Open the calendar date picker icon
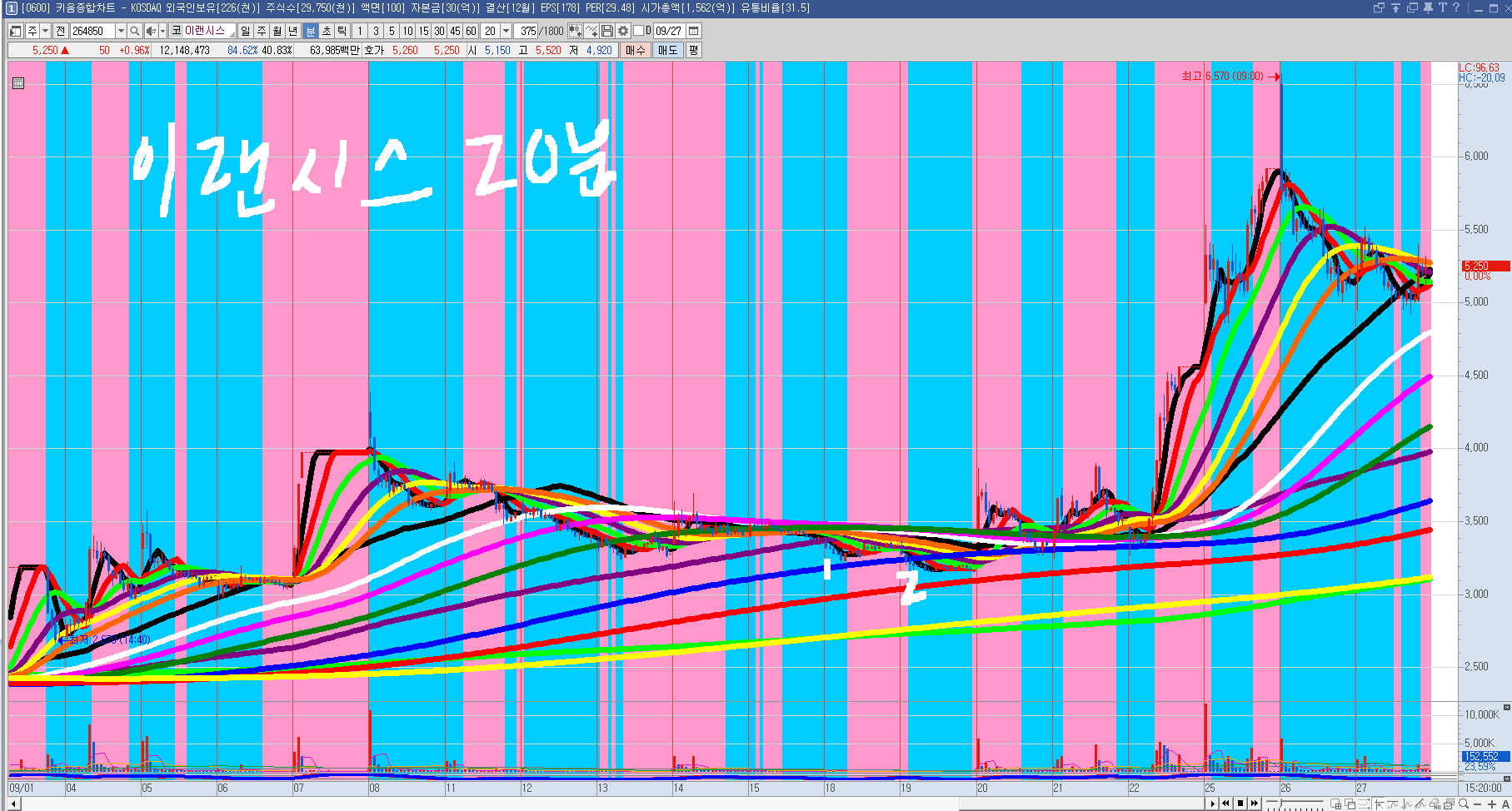The height and width of the screenshot is (811, 1512). click(x=693, y=31)
